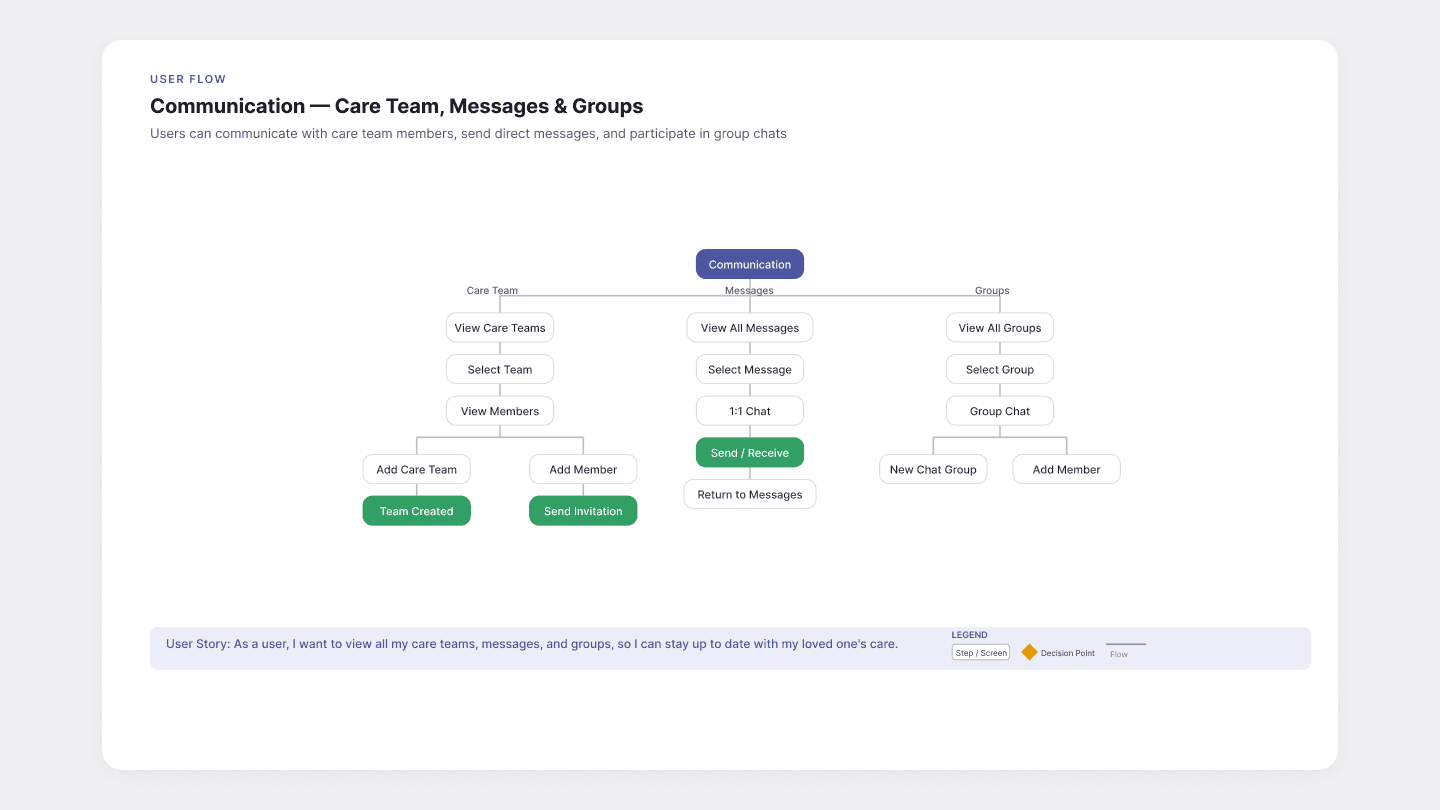Open the 1:1 Chat node

point(750,411)
